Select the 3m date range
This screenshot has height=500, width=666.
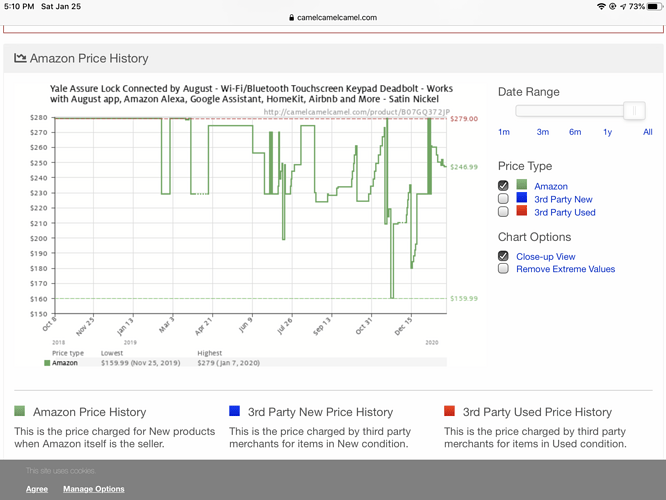coord(542,132)
